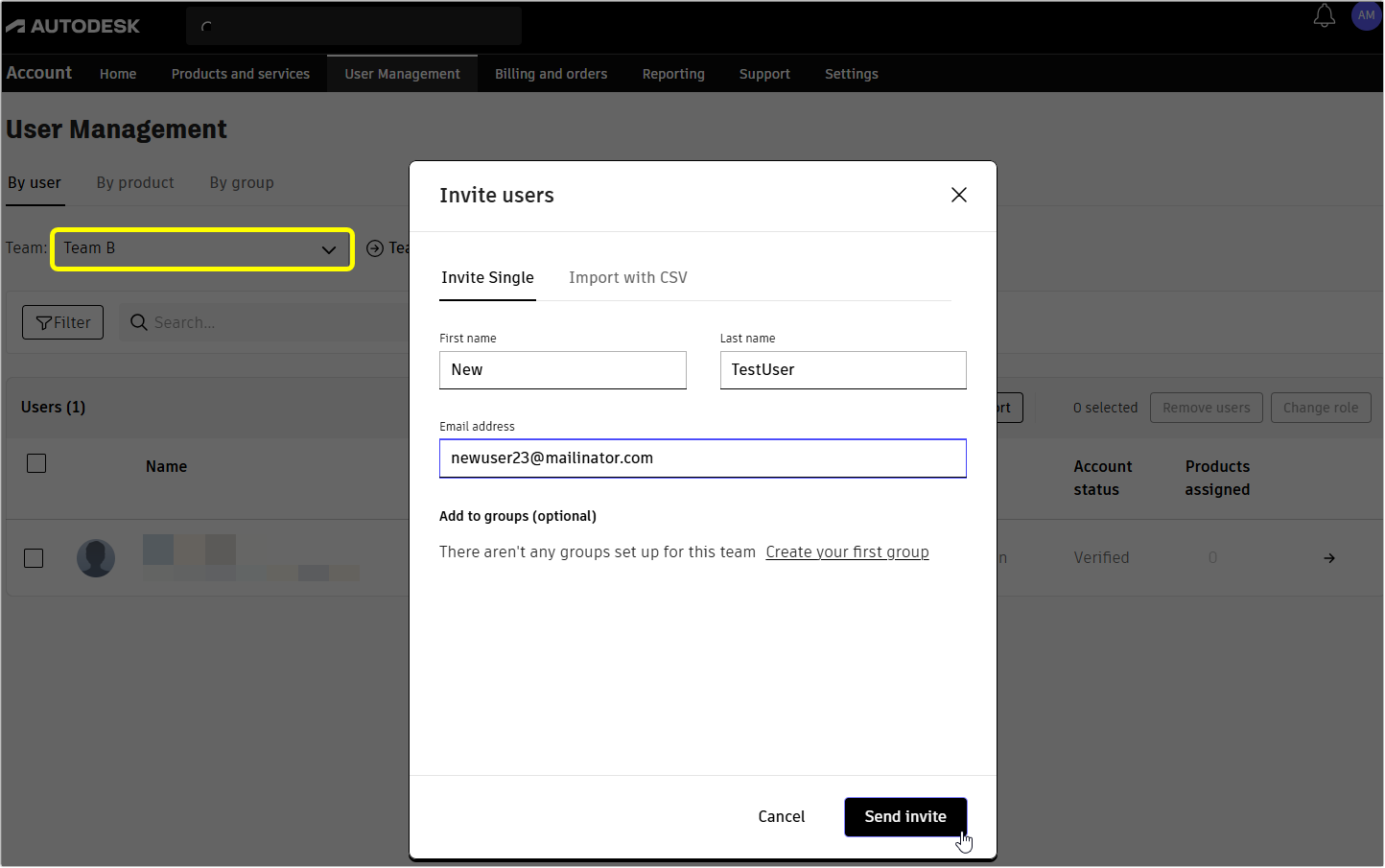Click the Autodesk logo
1385x868 pixels.
(x=73, y=26)
